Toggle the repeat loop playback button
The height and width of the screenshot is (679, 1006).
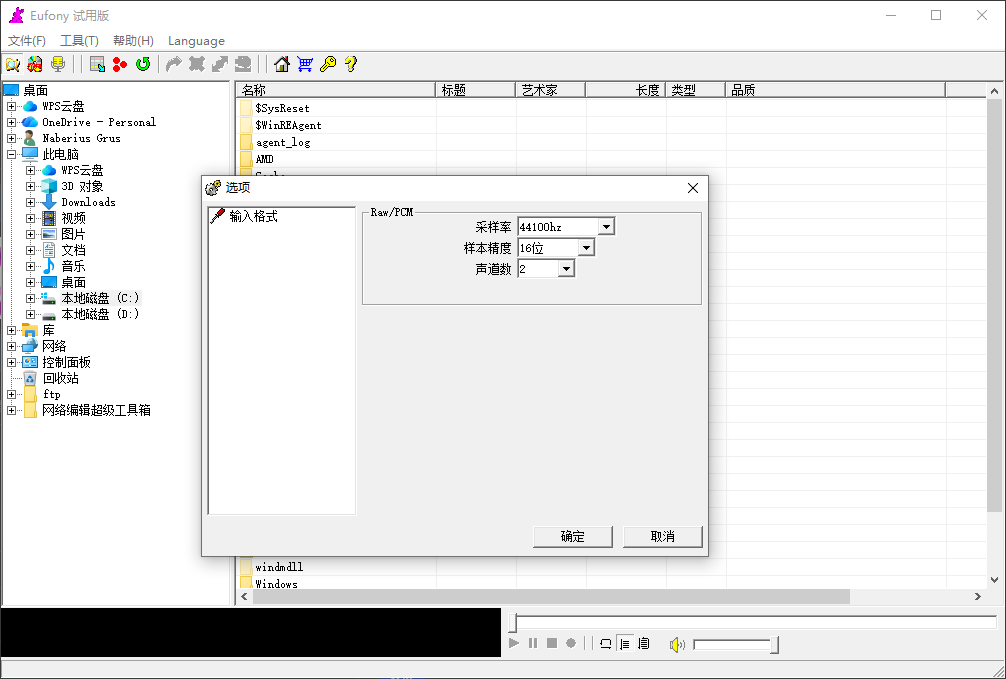pyautogui.click(x=605, y=644)
